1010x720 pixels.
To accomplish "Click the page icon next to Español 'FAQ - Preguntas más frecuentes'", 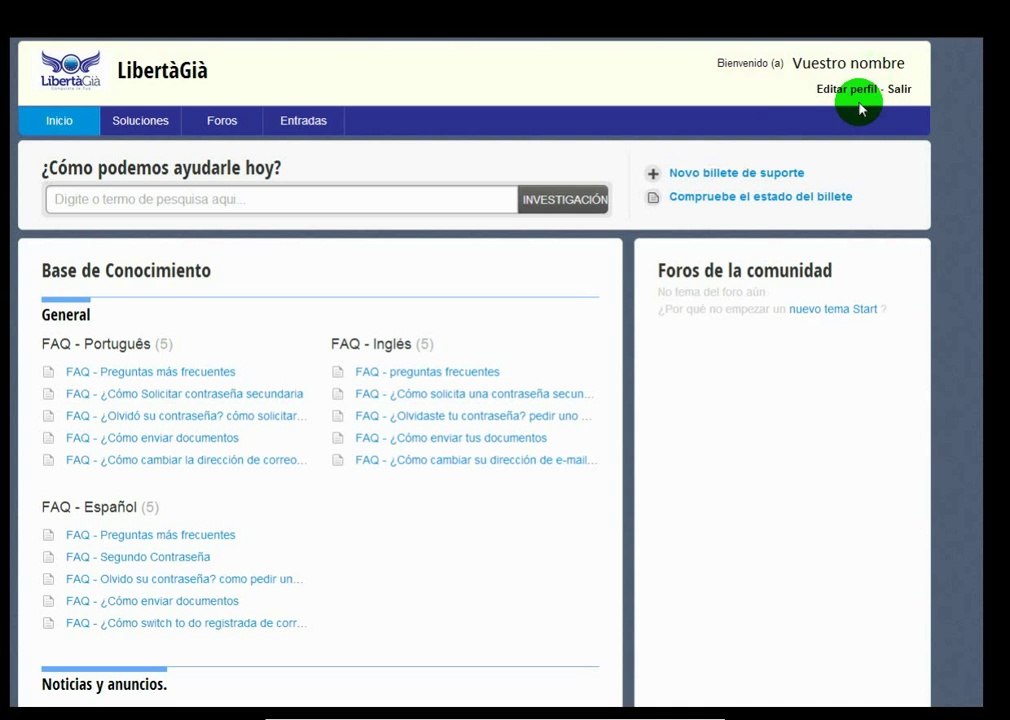I will (x=48, y=535).
